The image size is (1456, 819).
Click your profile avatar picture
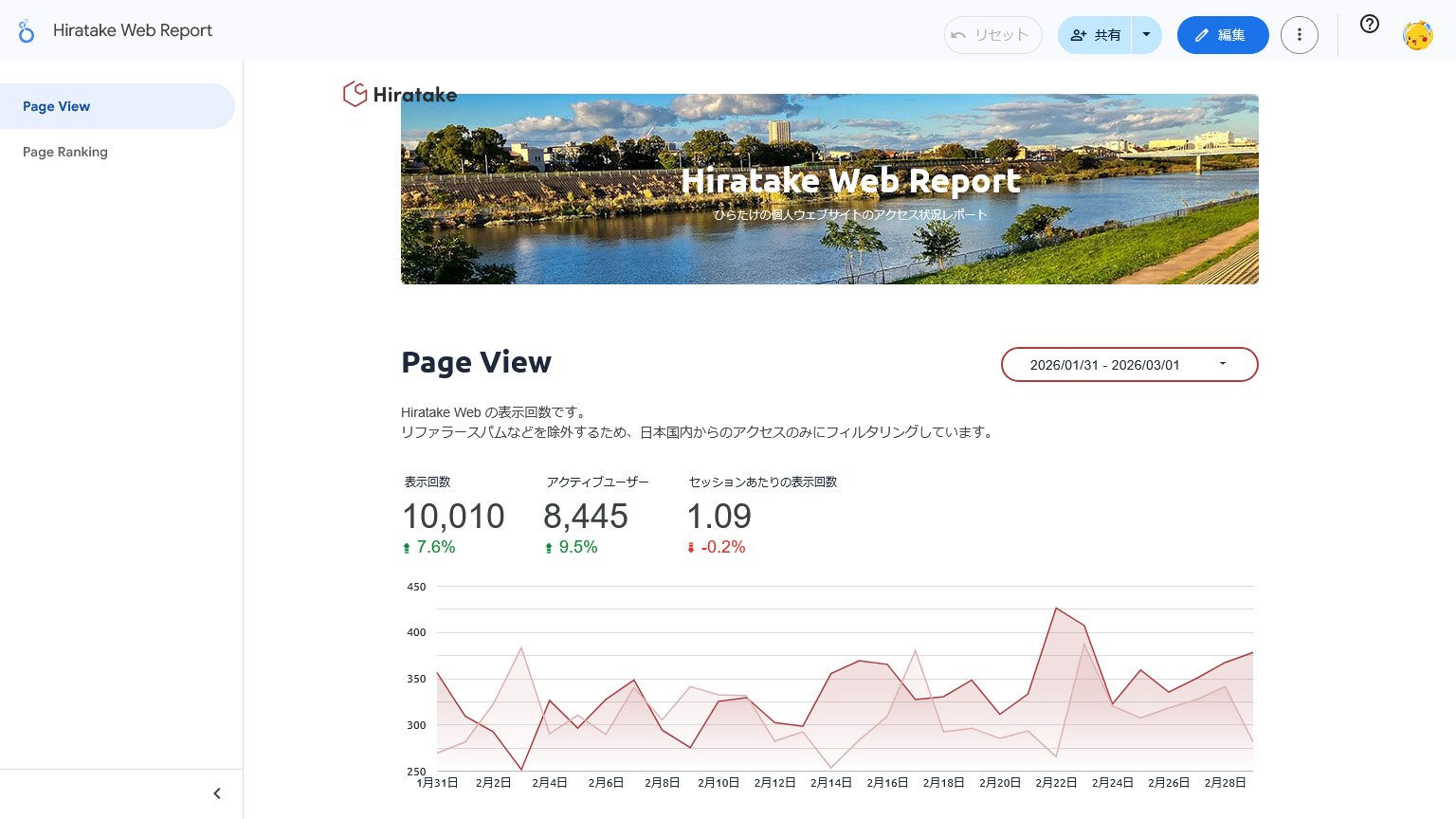[x=1417, y=34]
